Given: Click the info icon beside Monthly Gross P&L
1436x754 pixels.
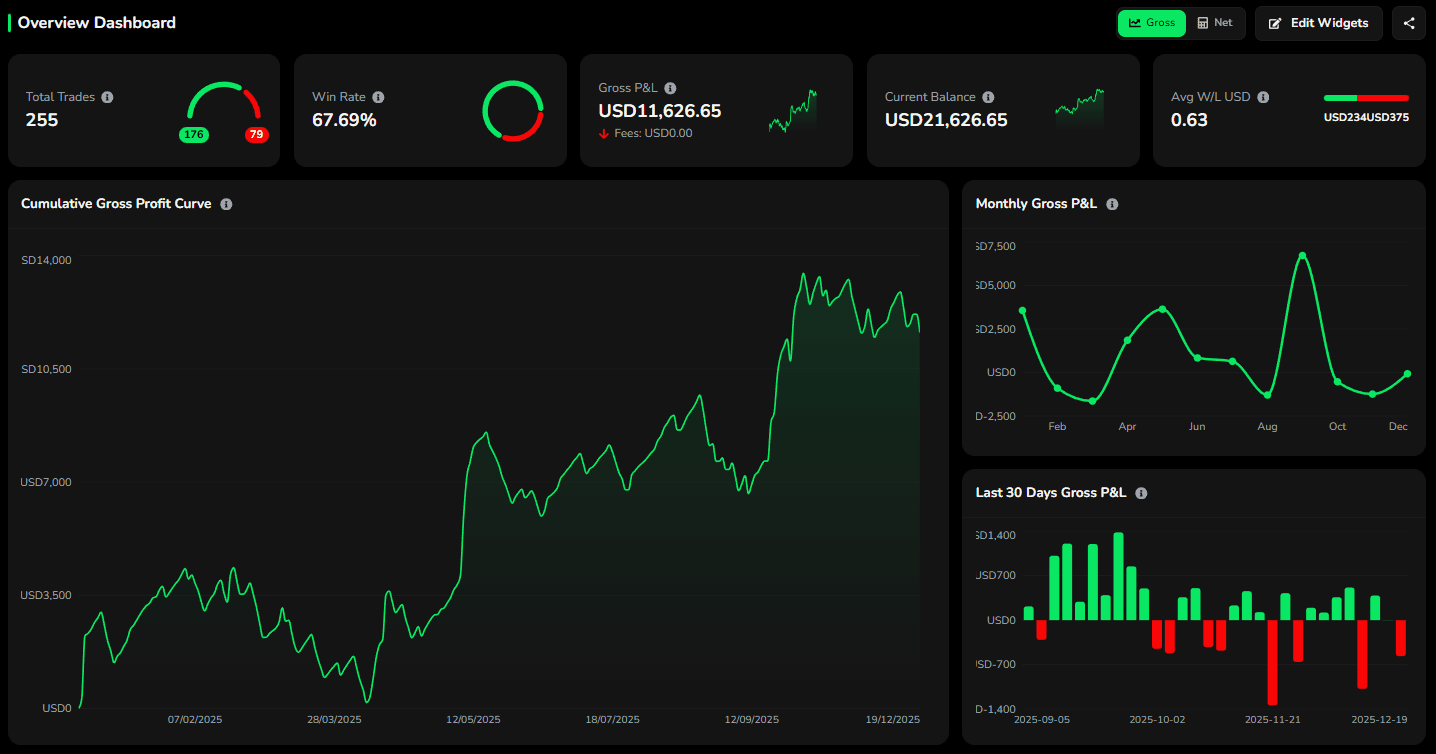Looking at the screenshot, I should pyautogui.click(x=1112, y=204).
